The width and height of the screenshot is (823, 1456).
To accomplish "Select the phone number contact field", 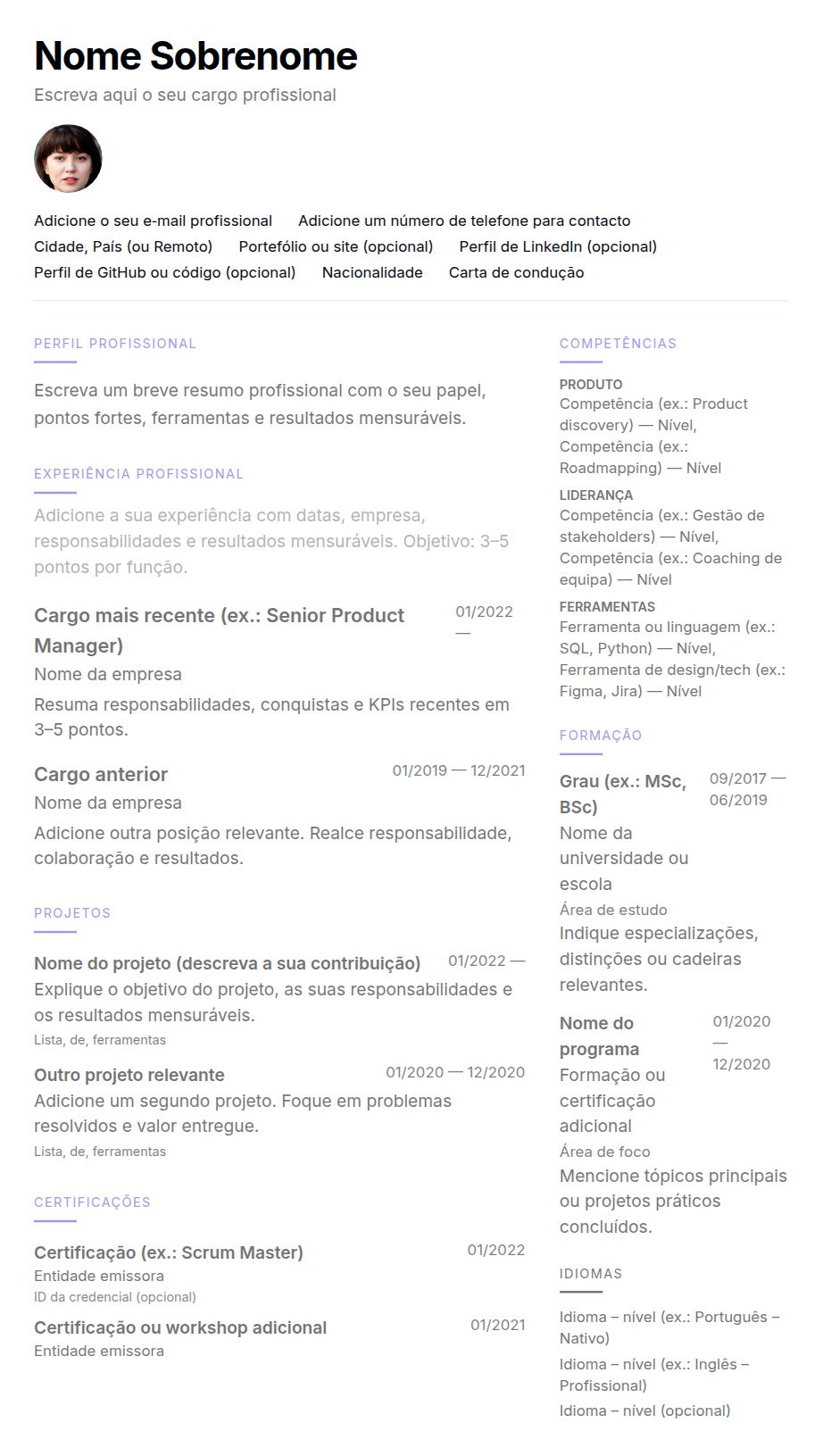I will [464, 220].
